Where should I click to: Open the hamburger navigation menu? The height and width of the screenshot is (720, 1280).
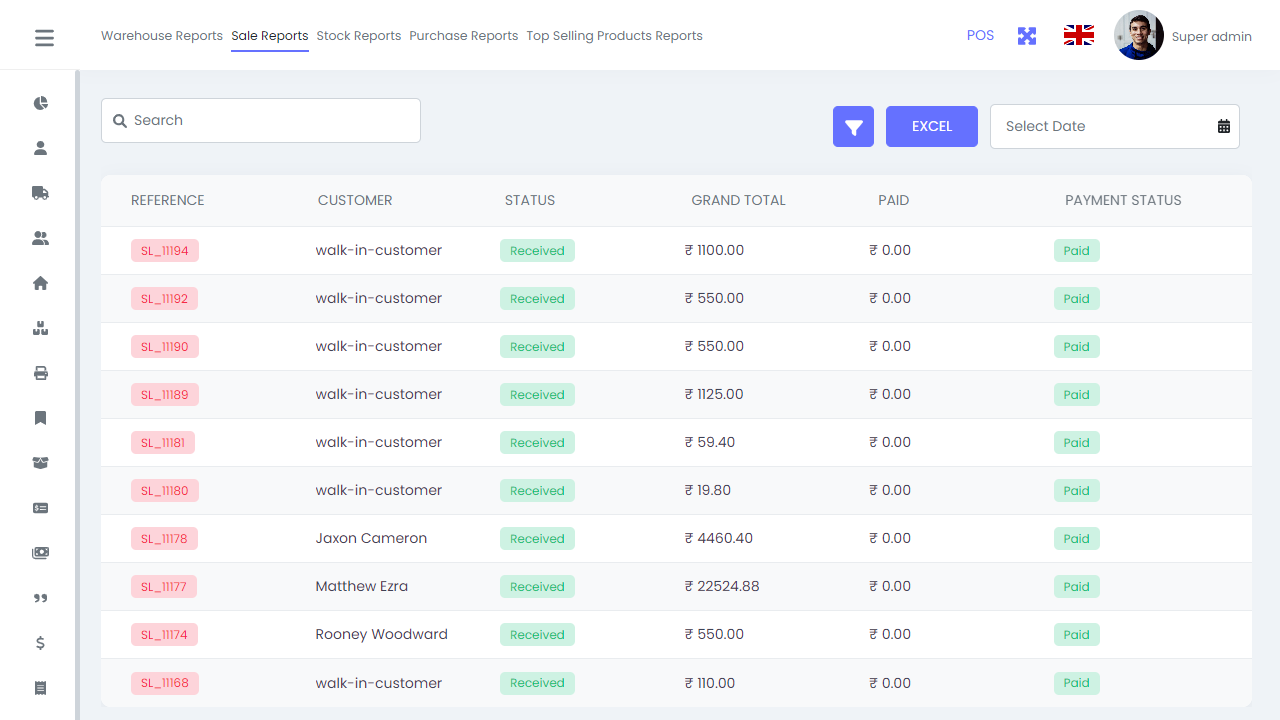pyautogui.click(x=44, y=36)
